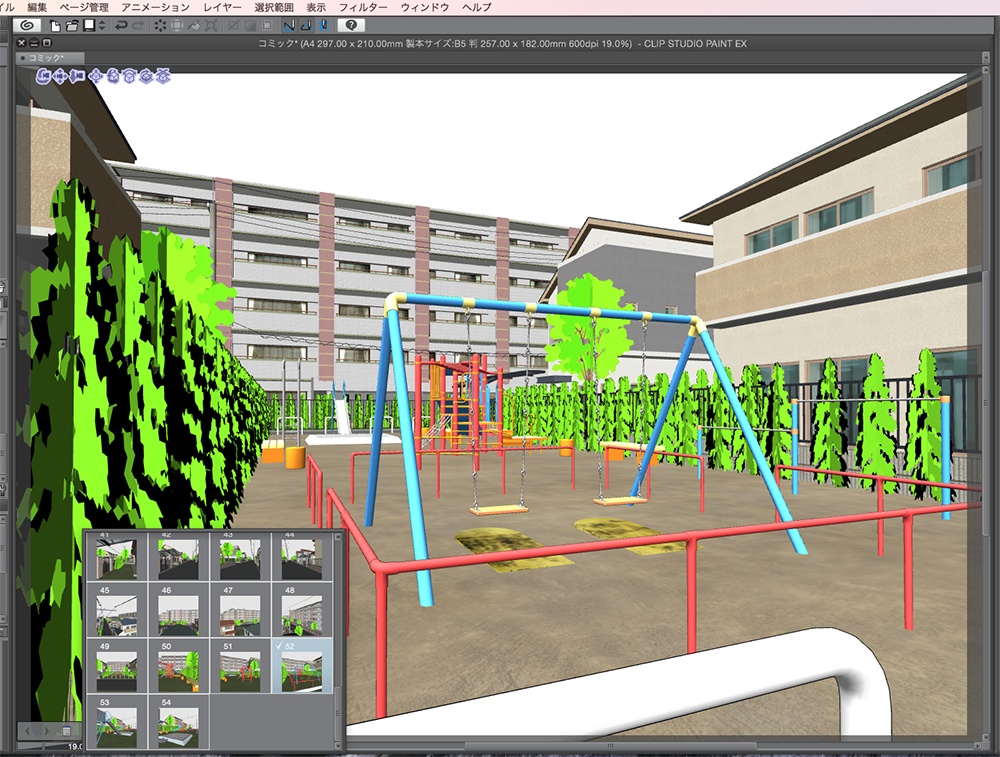Toggle snap to grid in the toolbar
The height and width of the screenshot is (757, 1000).
point(322,25)
